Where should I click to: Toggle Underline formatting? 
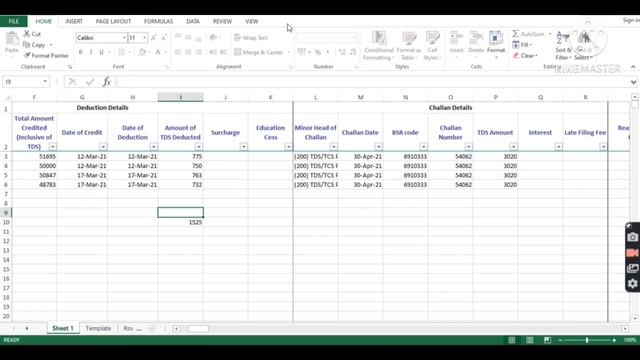[x=101, y=52]
